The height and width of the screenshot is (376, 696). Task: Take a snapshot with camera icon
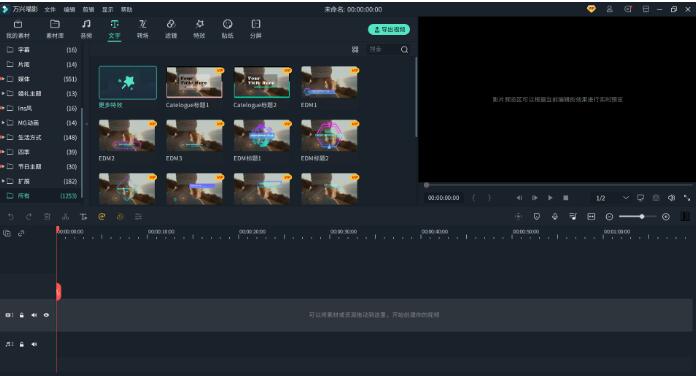(x=656, y=198)
